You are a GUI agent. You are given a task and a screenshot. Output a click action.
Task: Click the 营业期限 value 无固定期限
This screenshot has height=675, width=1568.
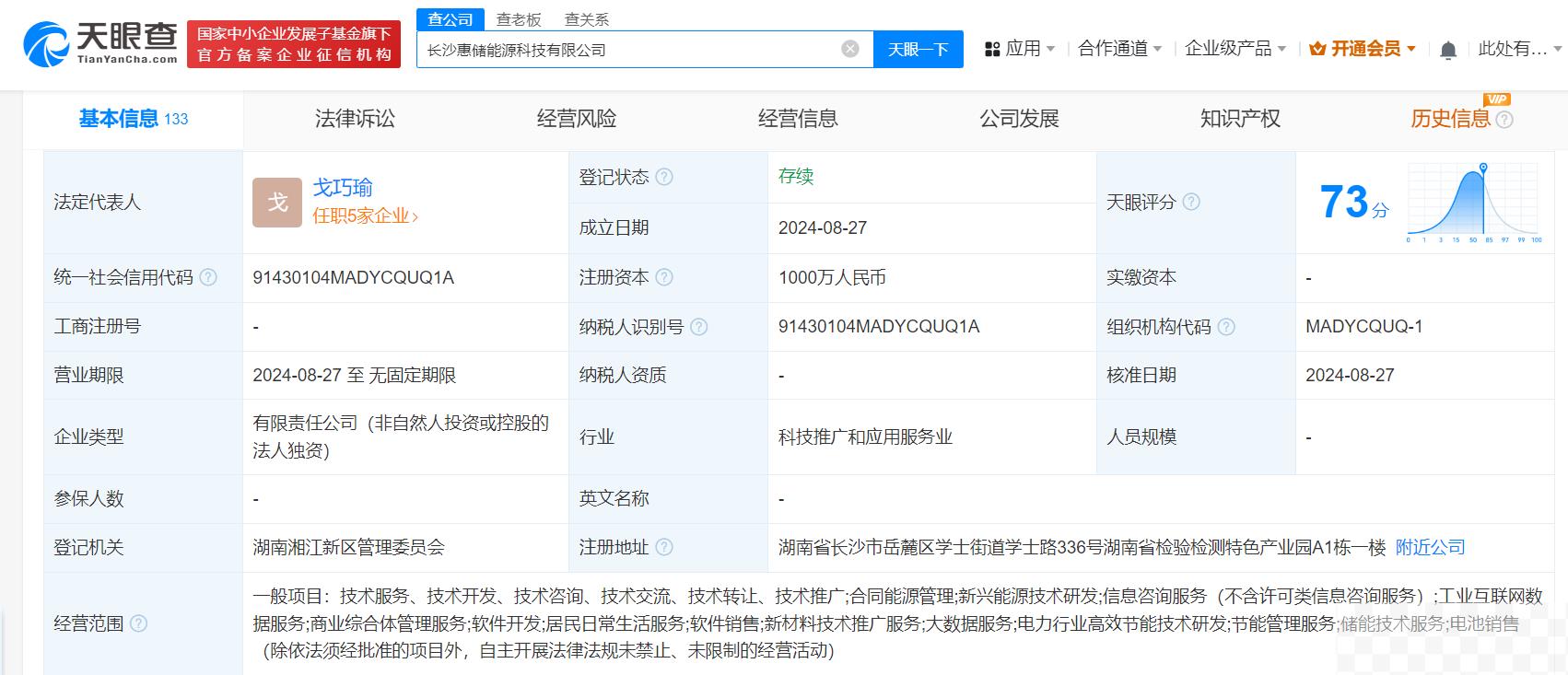click(x=413, y=376)
